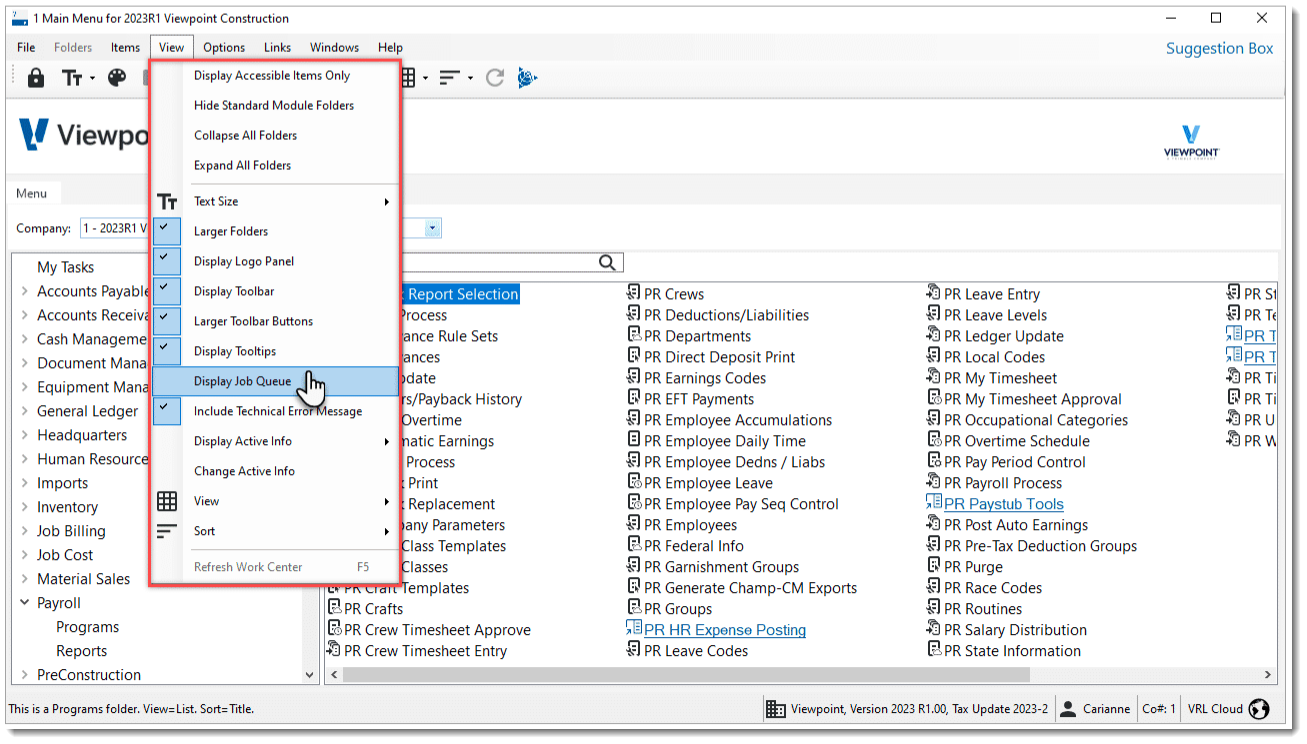Select Reports under Payroll
The image size is (1307, 744).
(81, 651)
